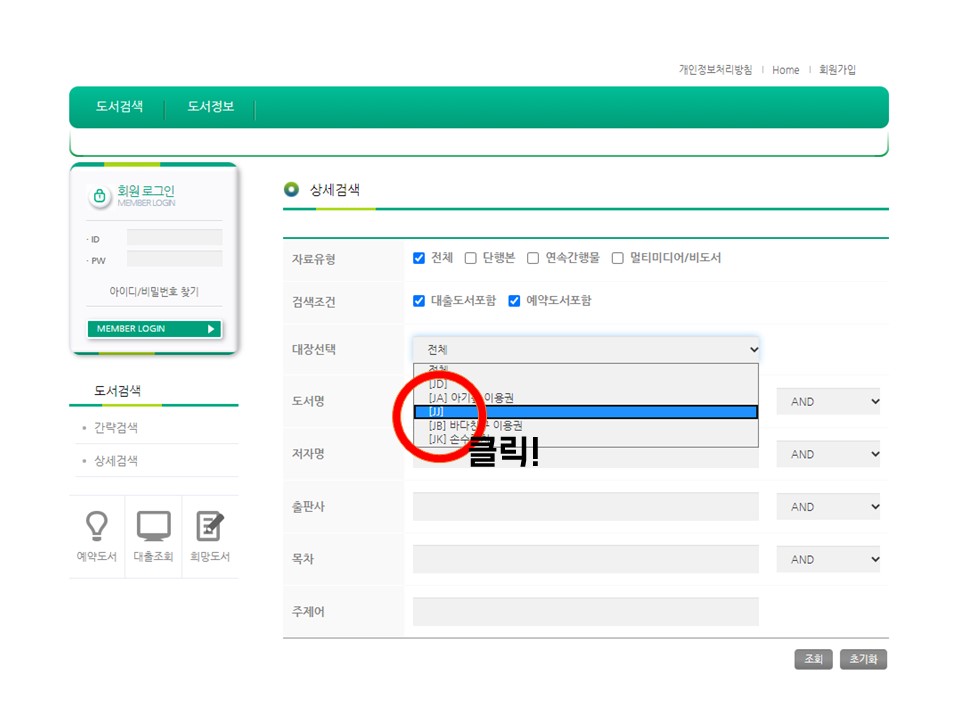Viewport: 960px width, 720px height.
Task: Collapse the 대장선택 dropdown
Action: (x=586, y=350)
